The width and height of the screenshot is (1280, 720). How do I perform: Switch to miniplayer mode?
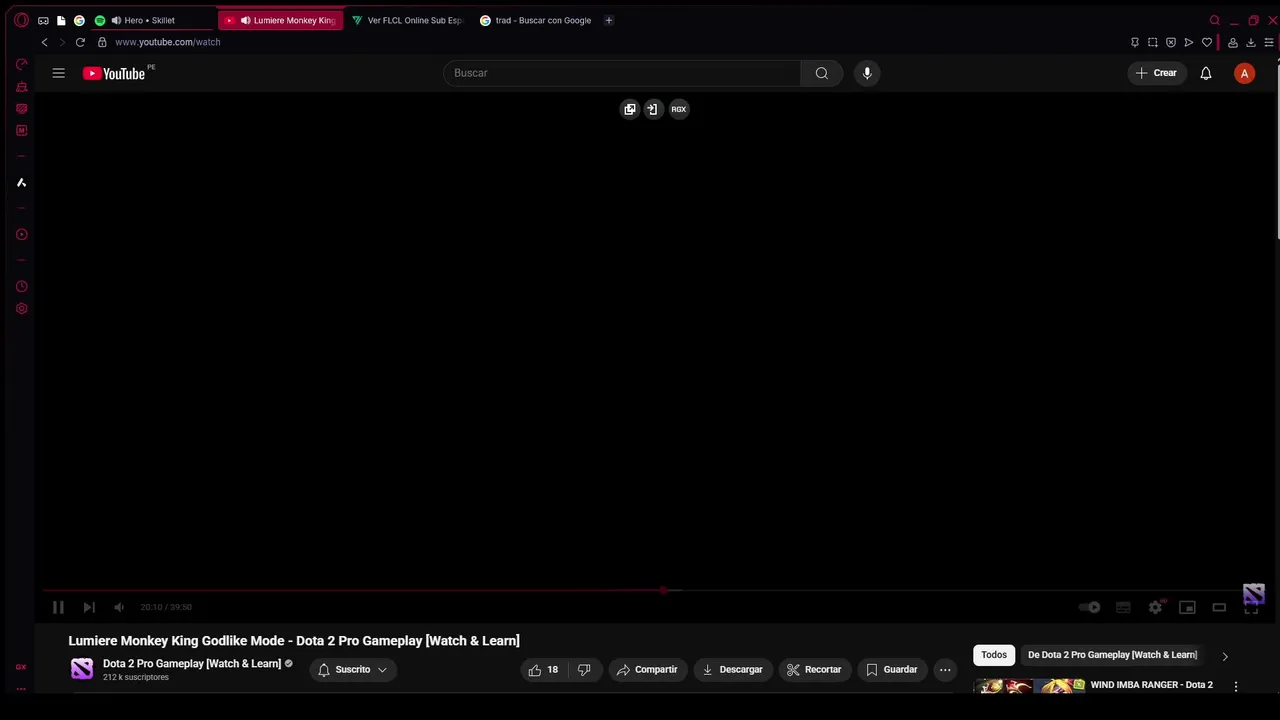coord(1187,607)
